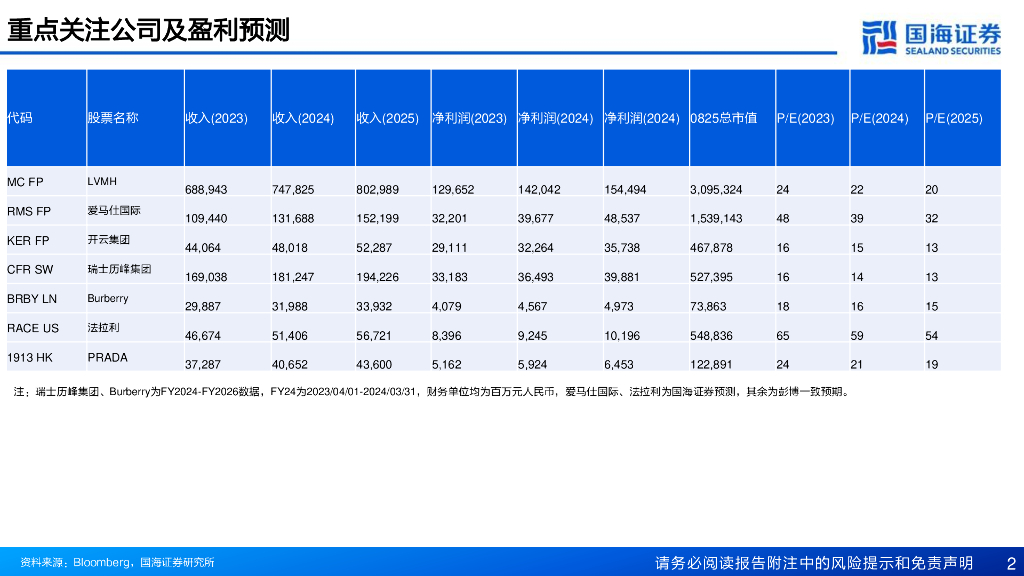Click Burberry 2023 revenue value 29,887

[x=202, y=306]
